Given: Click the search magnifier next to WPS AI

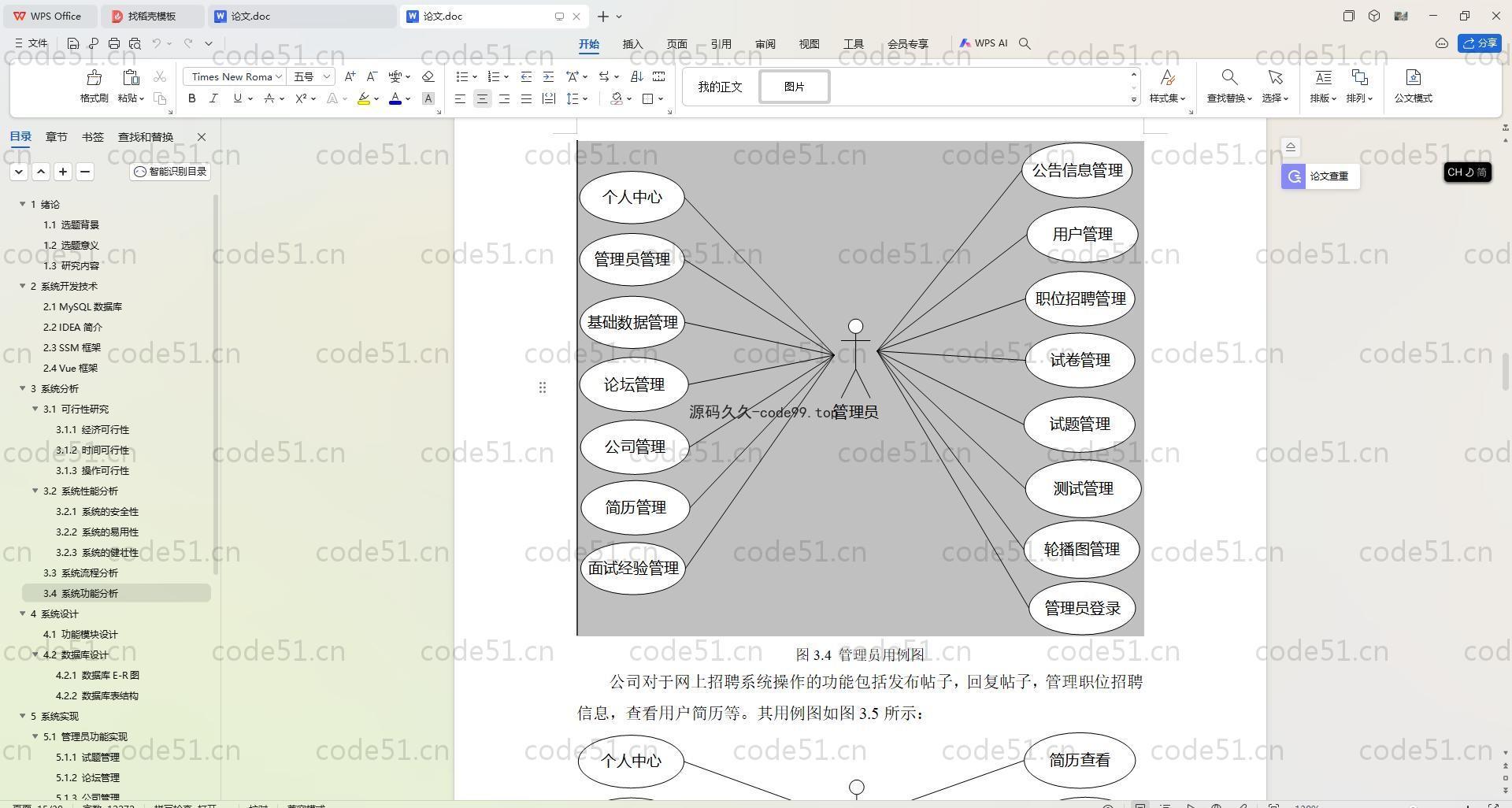Looking at the screenshot, I should 1025,43.
